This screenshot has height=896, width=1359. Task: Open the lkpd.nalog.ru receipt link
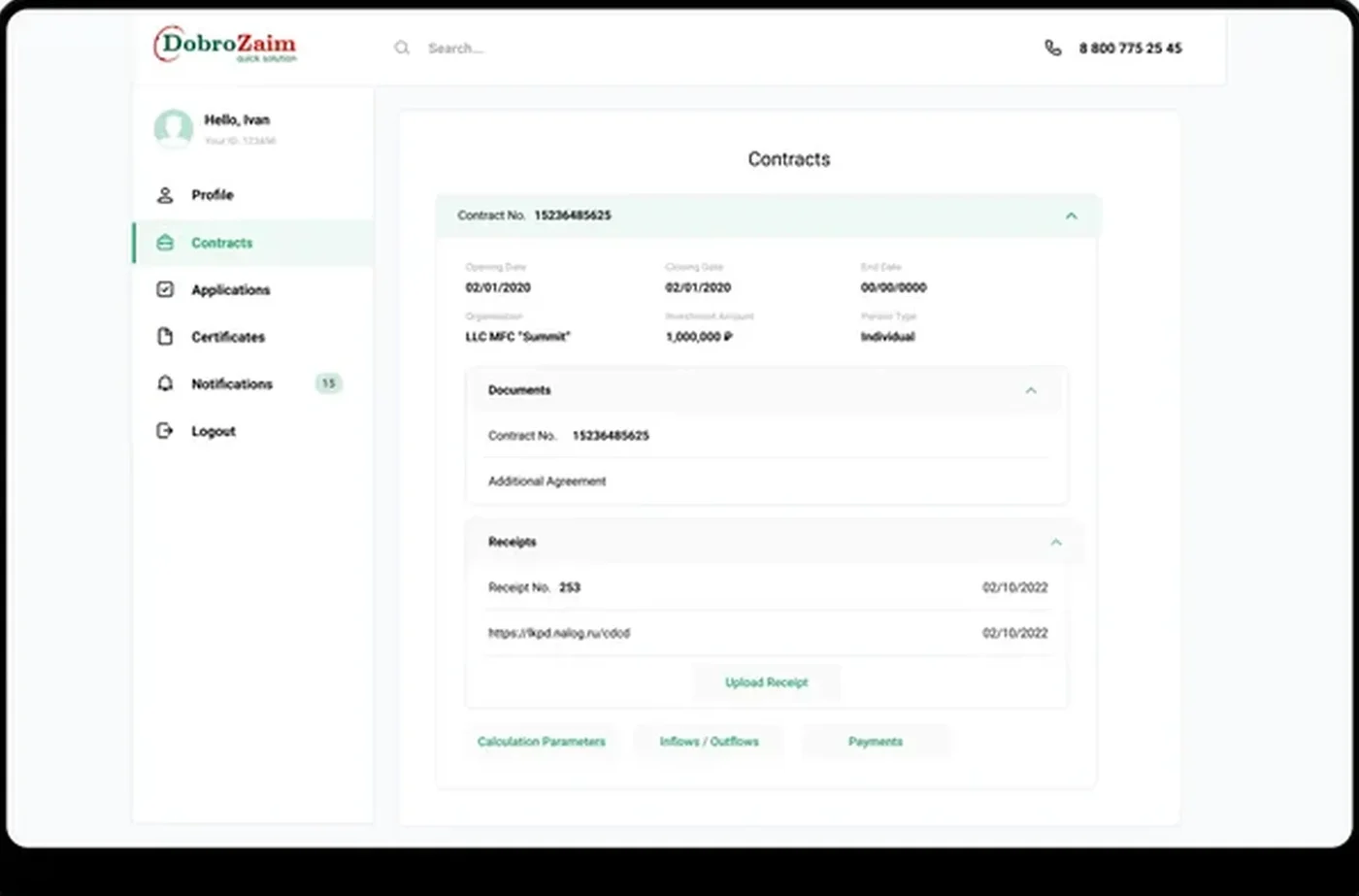(559, 633)
